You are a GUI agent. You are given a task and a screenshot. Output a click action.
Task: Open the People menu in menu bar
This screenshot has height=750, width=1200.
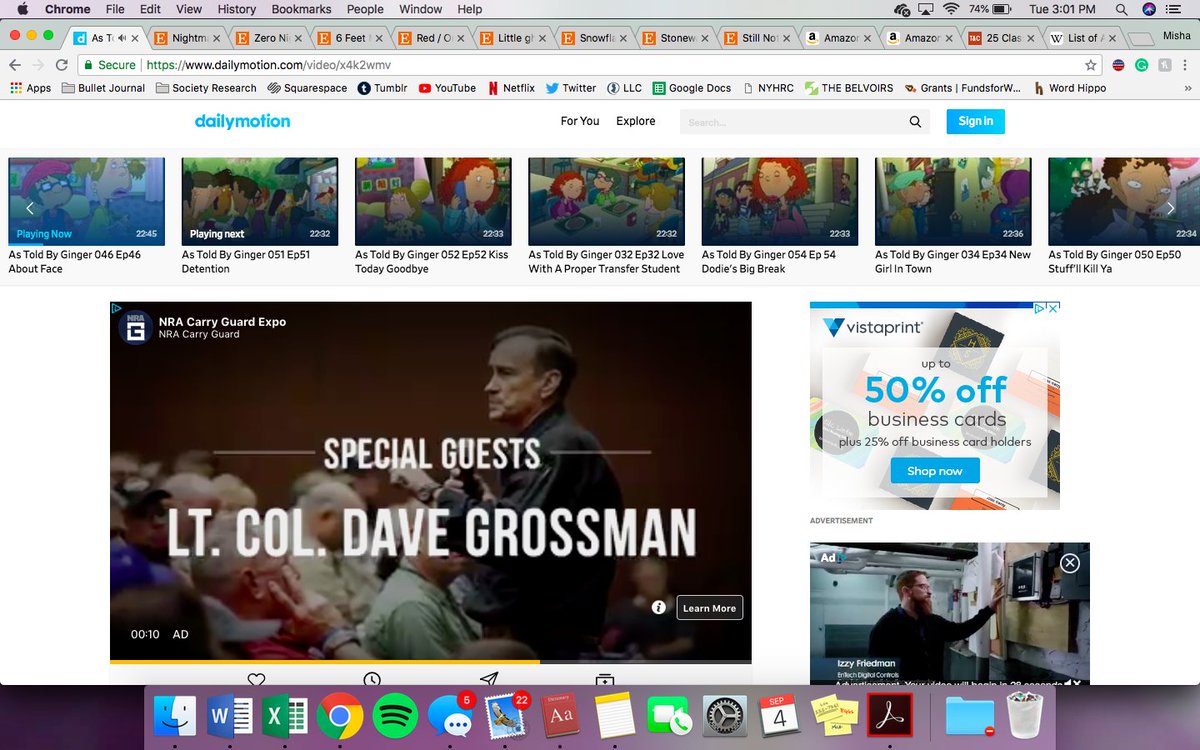pos(365,9)
